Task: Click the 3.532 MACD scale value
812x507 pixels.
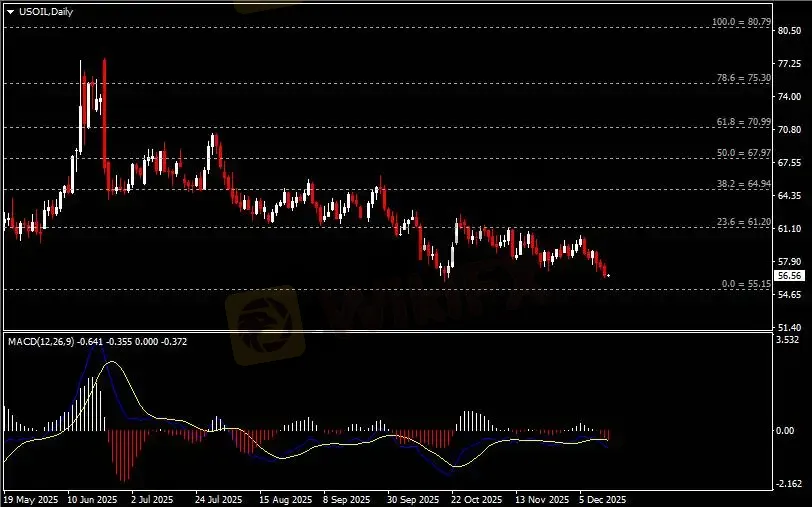Action: [x=788, y=340]
